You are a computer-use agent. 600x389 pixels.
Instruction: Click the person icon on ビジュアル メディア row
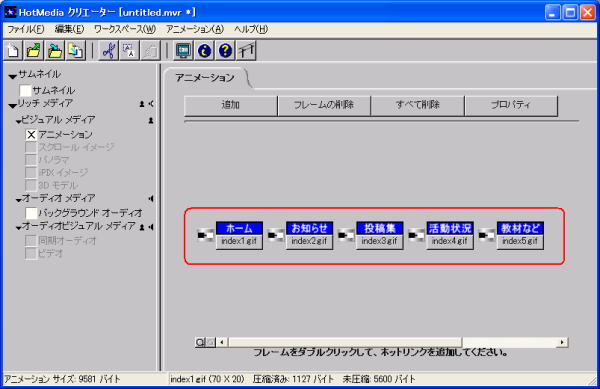click(151, 120)
